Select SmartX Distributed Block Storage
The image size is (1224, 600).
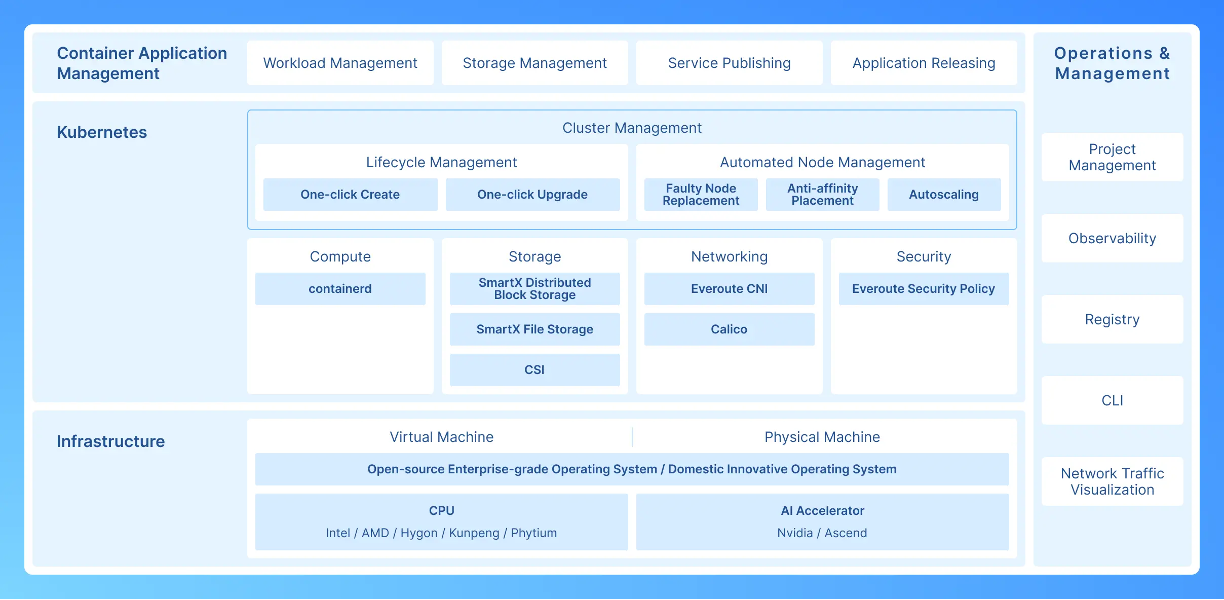click(x=534, y=289)
